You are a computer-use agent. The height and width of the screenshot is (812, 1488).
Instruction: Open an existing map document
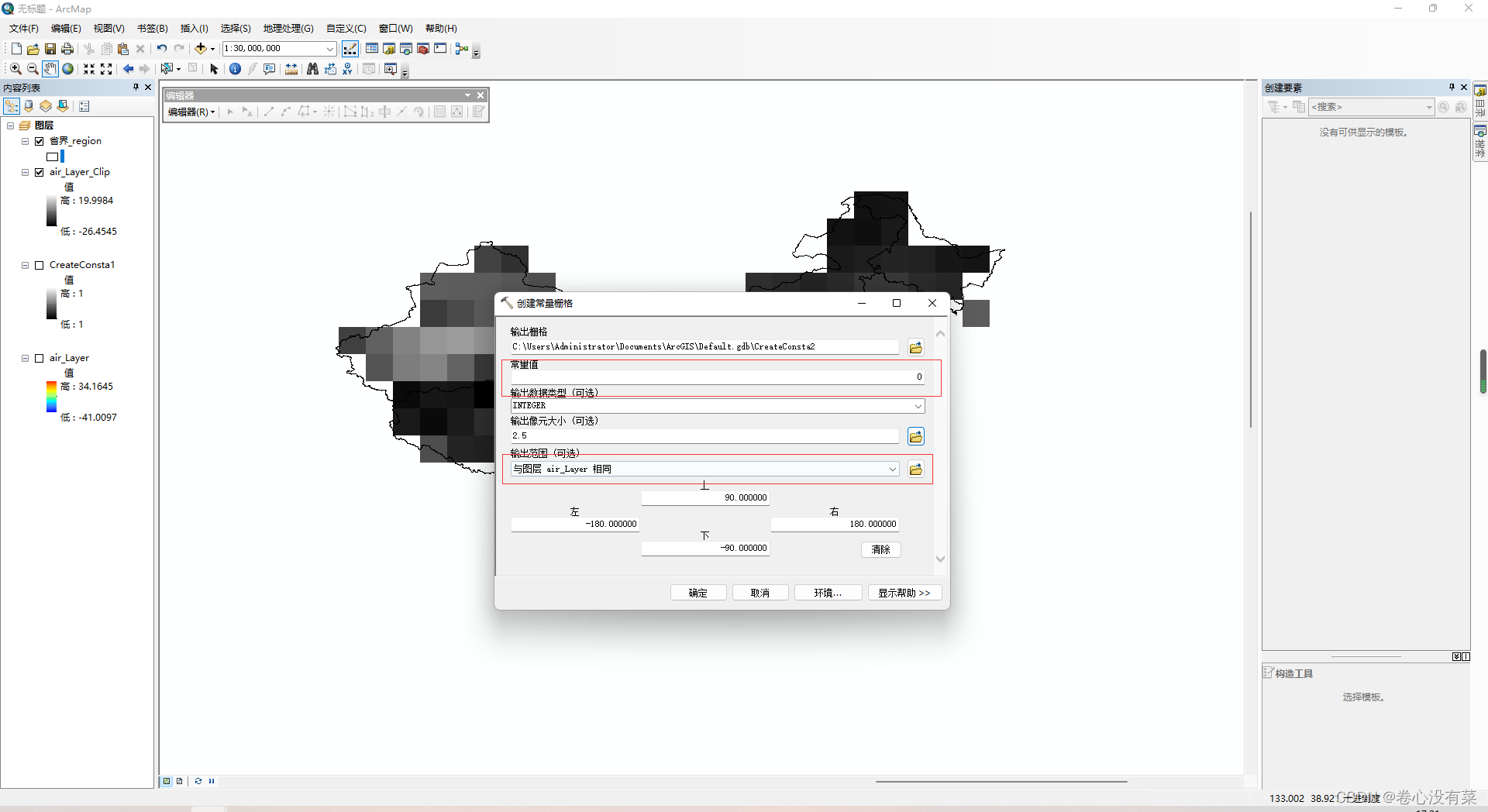click(33, 49)
